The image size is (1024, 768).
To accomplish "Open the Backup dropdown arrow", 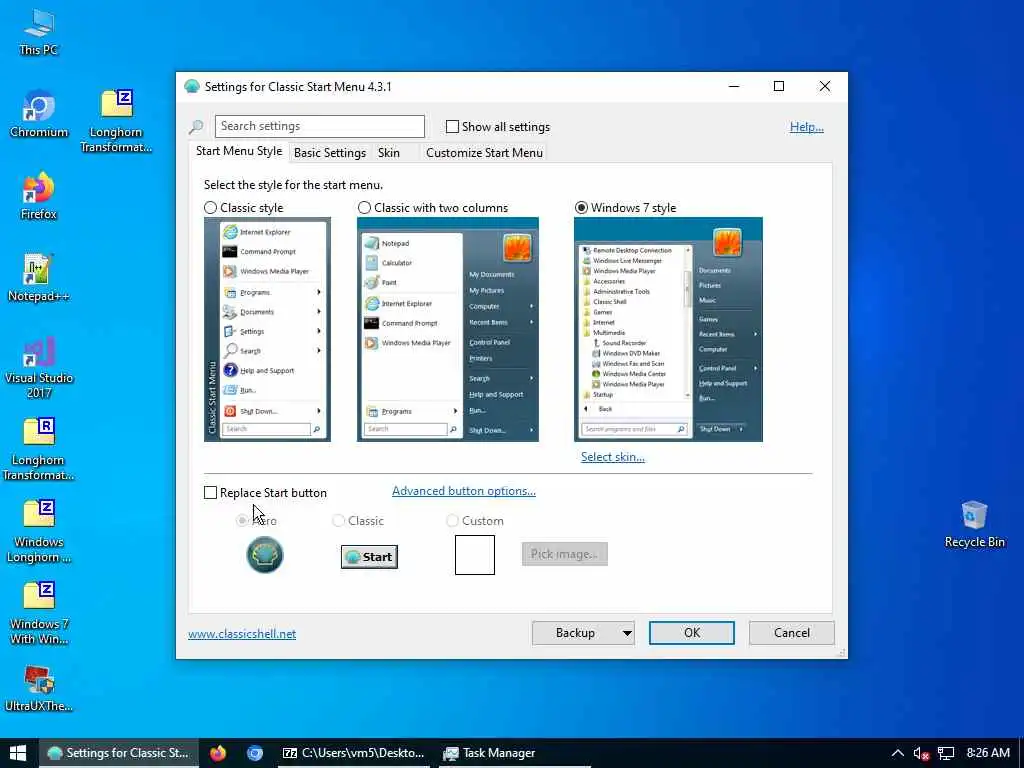I will [x=627, y=633].
